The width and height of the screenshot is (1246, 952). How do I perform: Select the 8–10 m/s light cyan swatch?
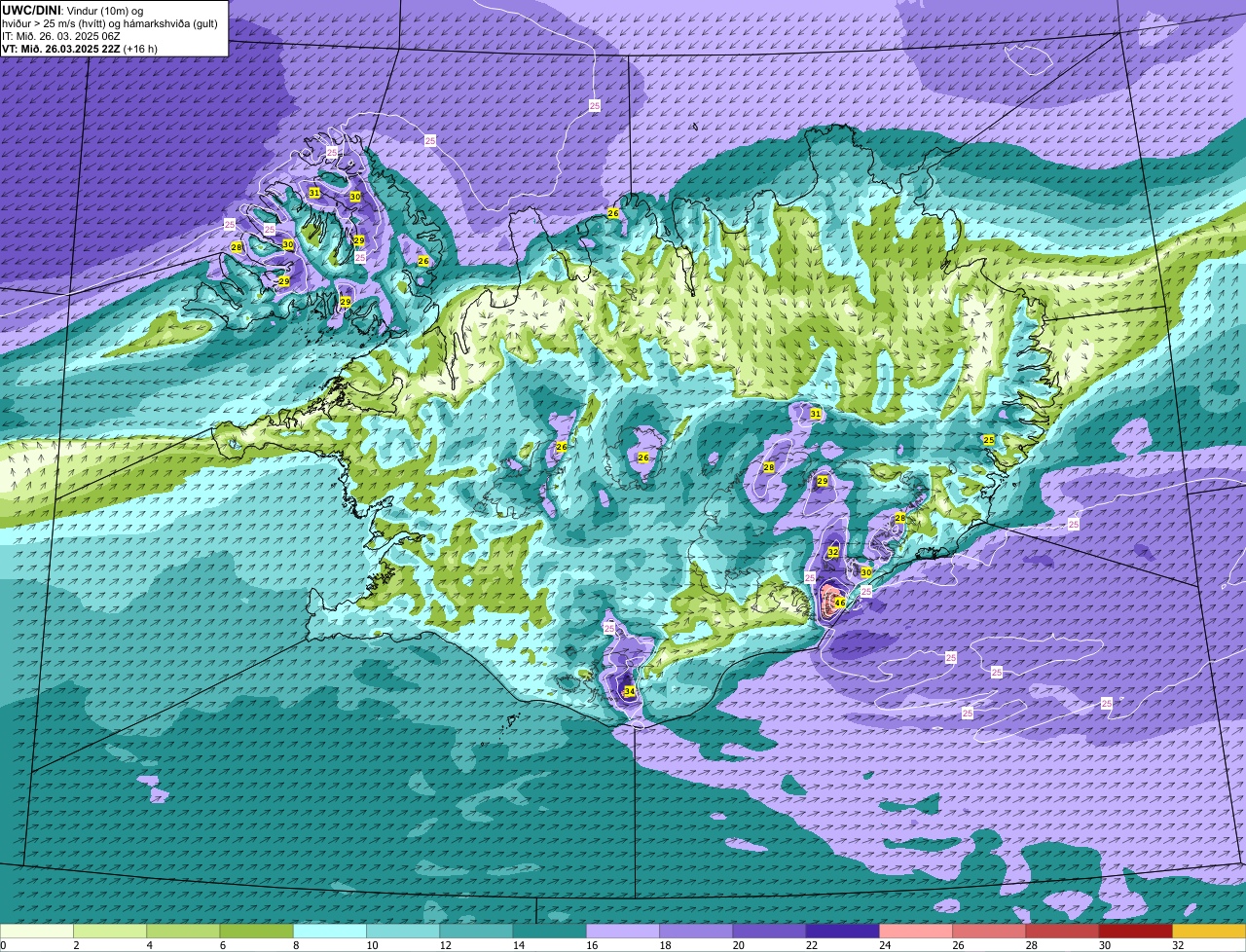(330, 931)
